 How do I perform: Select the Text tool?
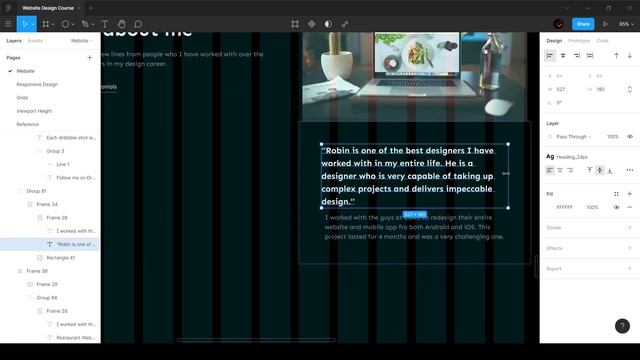(x=104, y=24)
